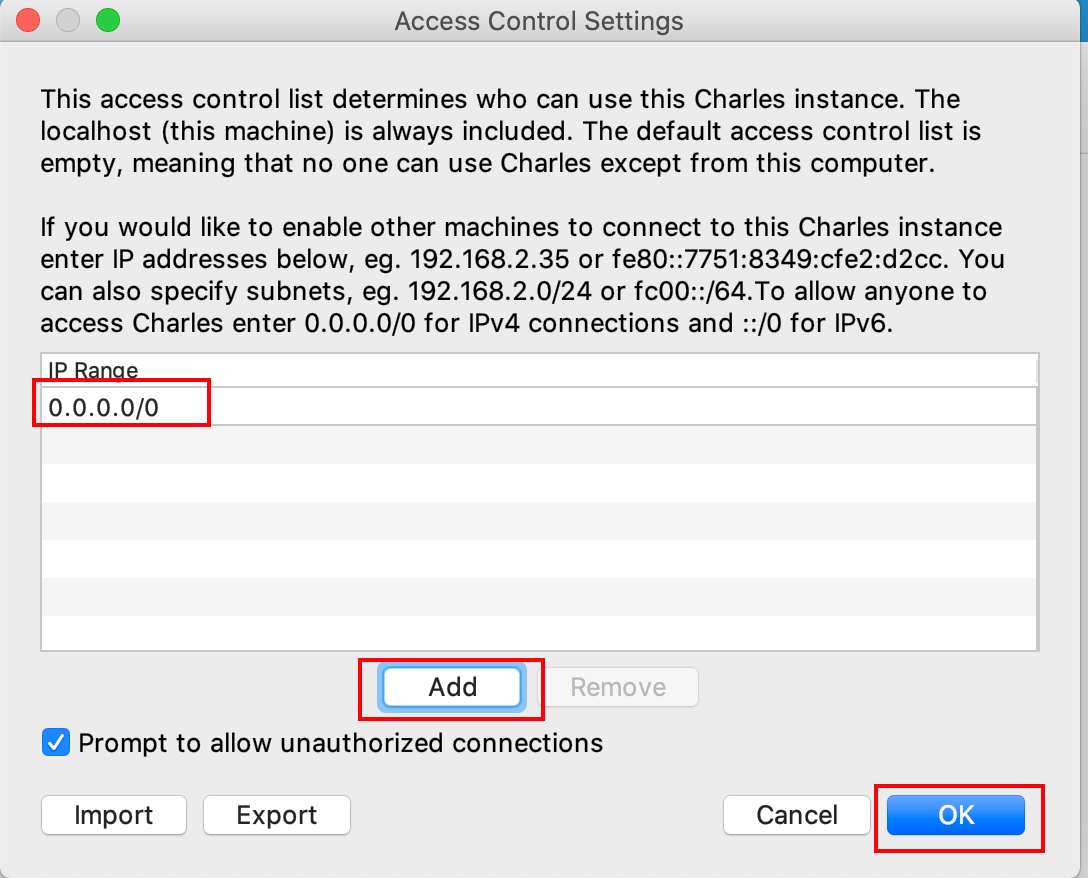
Task: Click the empty row directly below 0.0.0.0/0
Action: click(539, 445)
